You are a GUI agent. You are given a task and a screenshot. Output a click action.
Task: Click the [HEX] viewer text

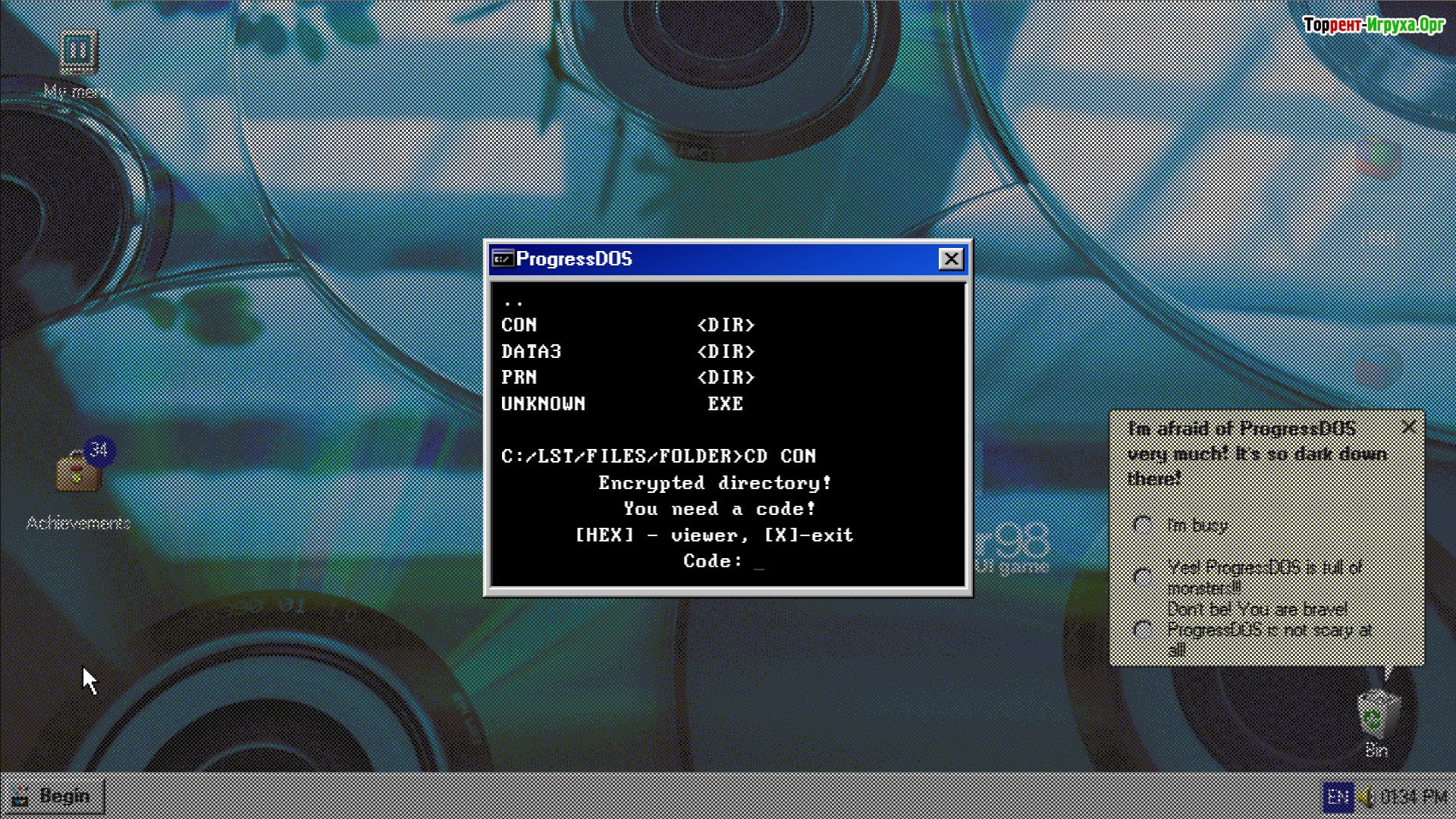(x=604, y=535)
